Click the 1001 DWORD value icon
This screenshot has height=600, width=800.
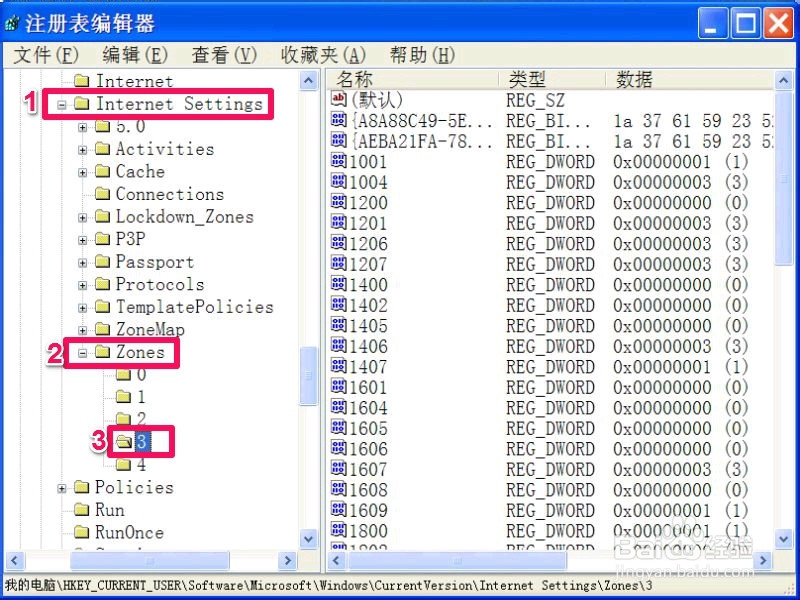tap(339, 161)
